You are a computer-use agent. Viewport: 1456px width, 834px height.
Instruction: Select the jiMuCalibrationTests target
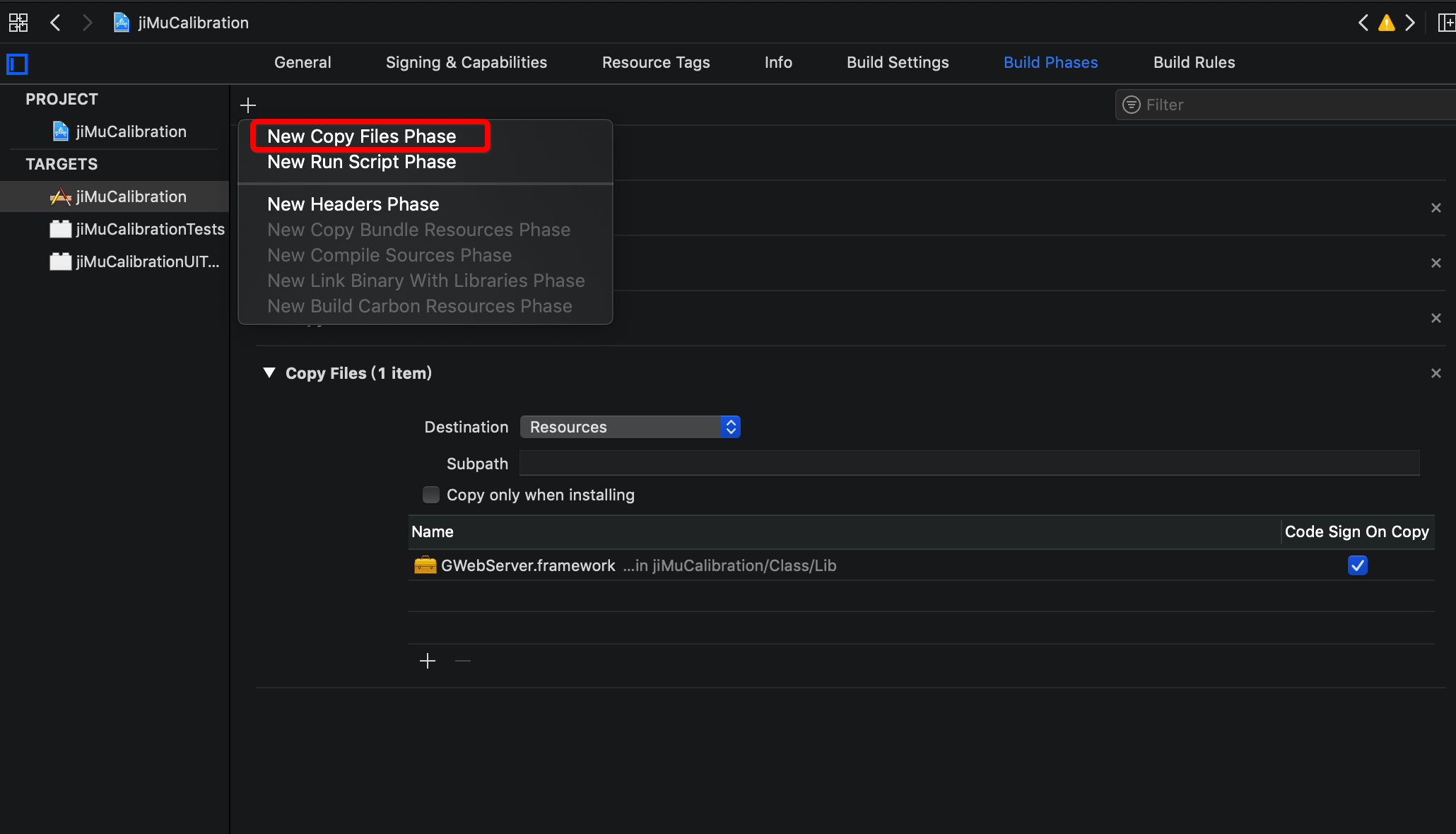pyautogui.click(x=149, y=229)
